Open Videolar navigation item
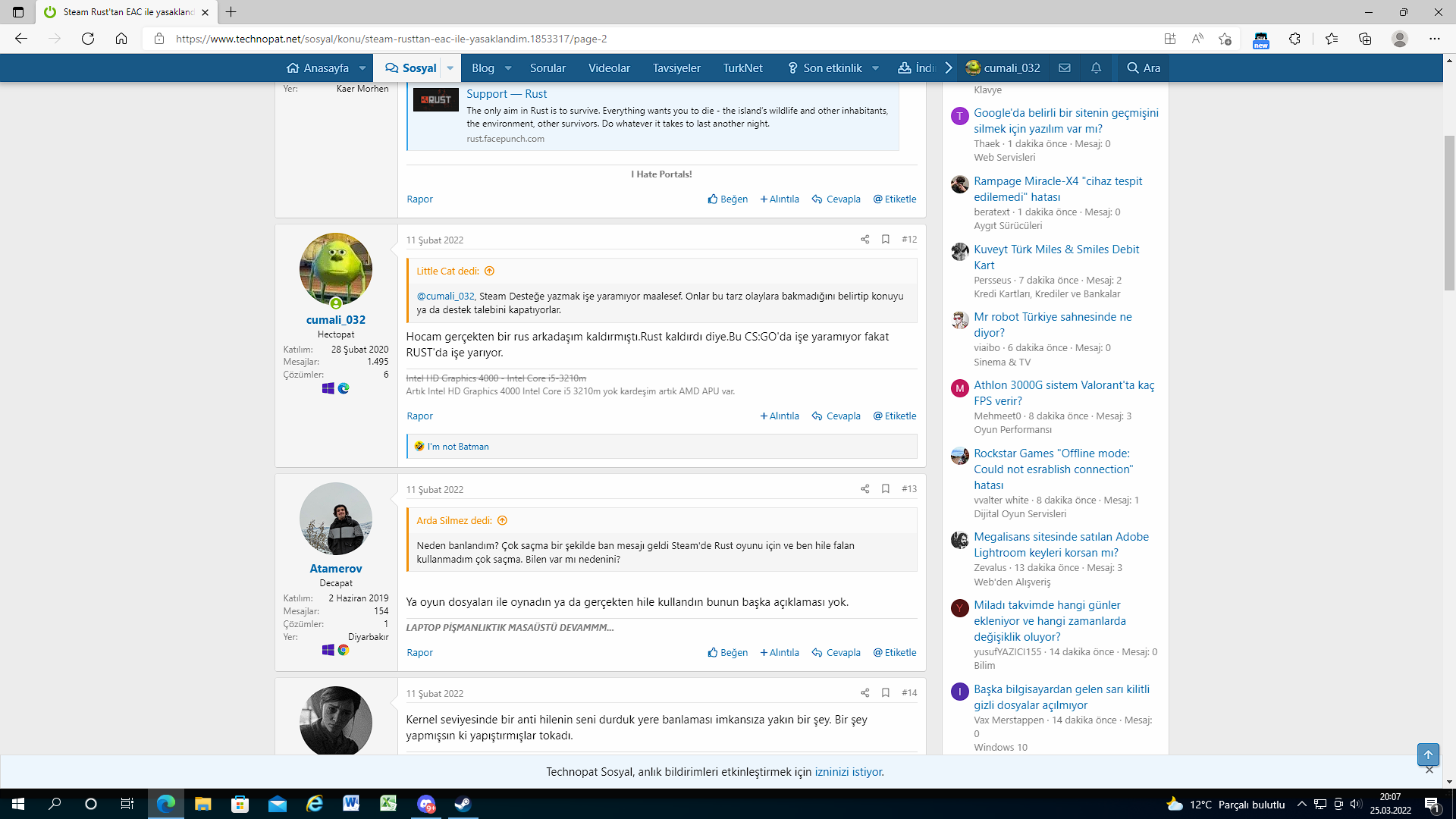1456x819 pixels. pyautogui.click(x=609, y=68)
